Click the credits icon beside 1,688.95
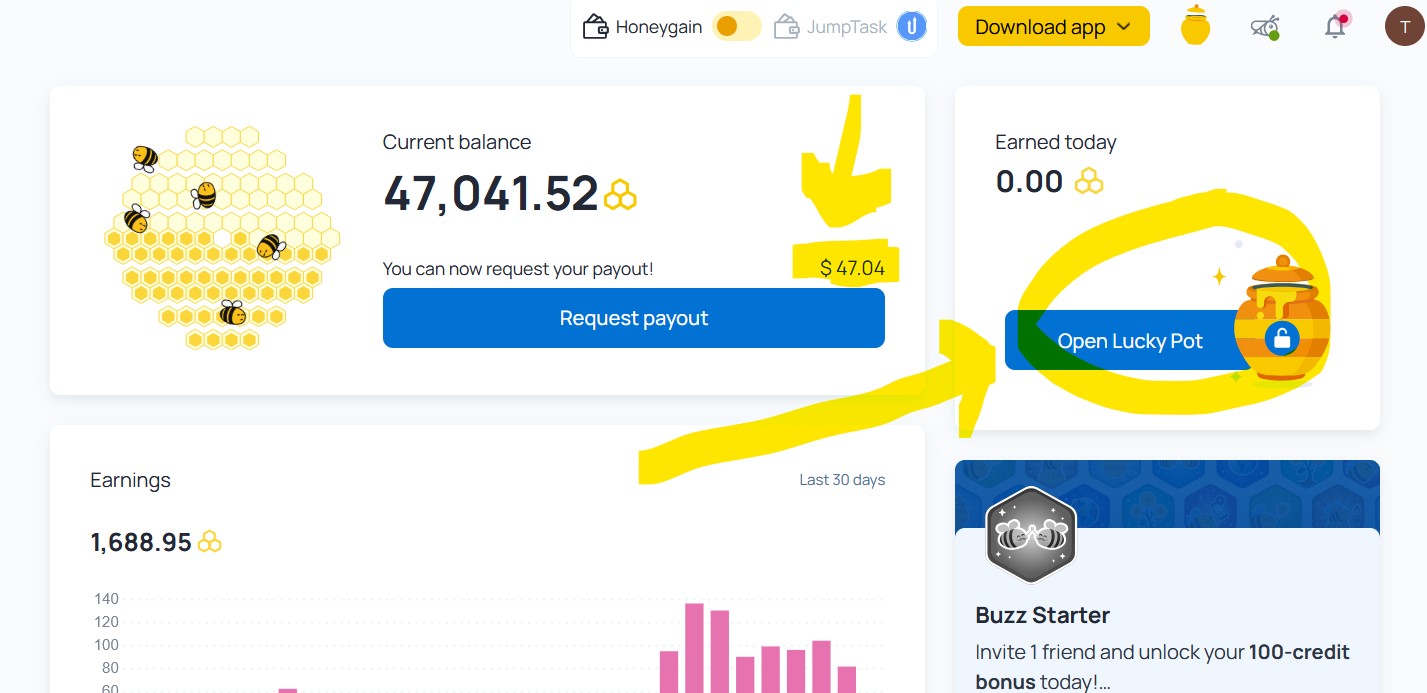This screenshot has width=1427, height=693. [210, 542]
